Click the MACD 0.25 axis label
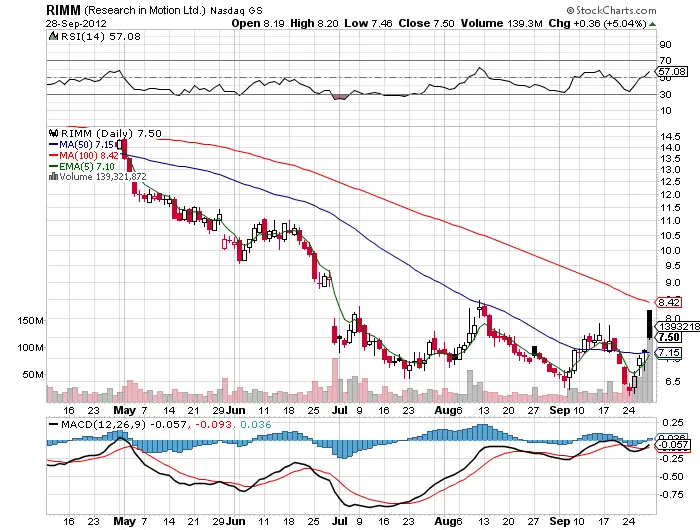 (x=673, y=422)
